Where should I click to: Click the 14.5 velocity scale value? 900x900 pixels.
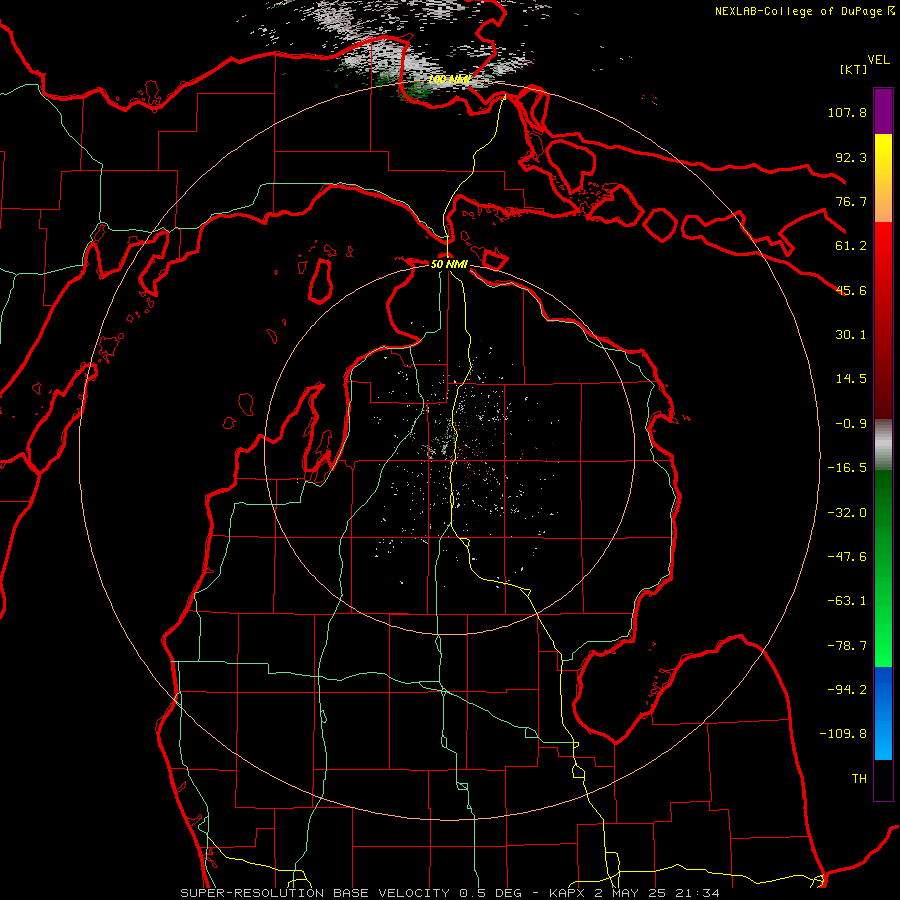851,379
